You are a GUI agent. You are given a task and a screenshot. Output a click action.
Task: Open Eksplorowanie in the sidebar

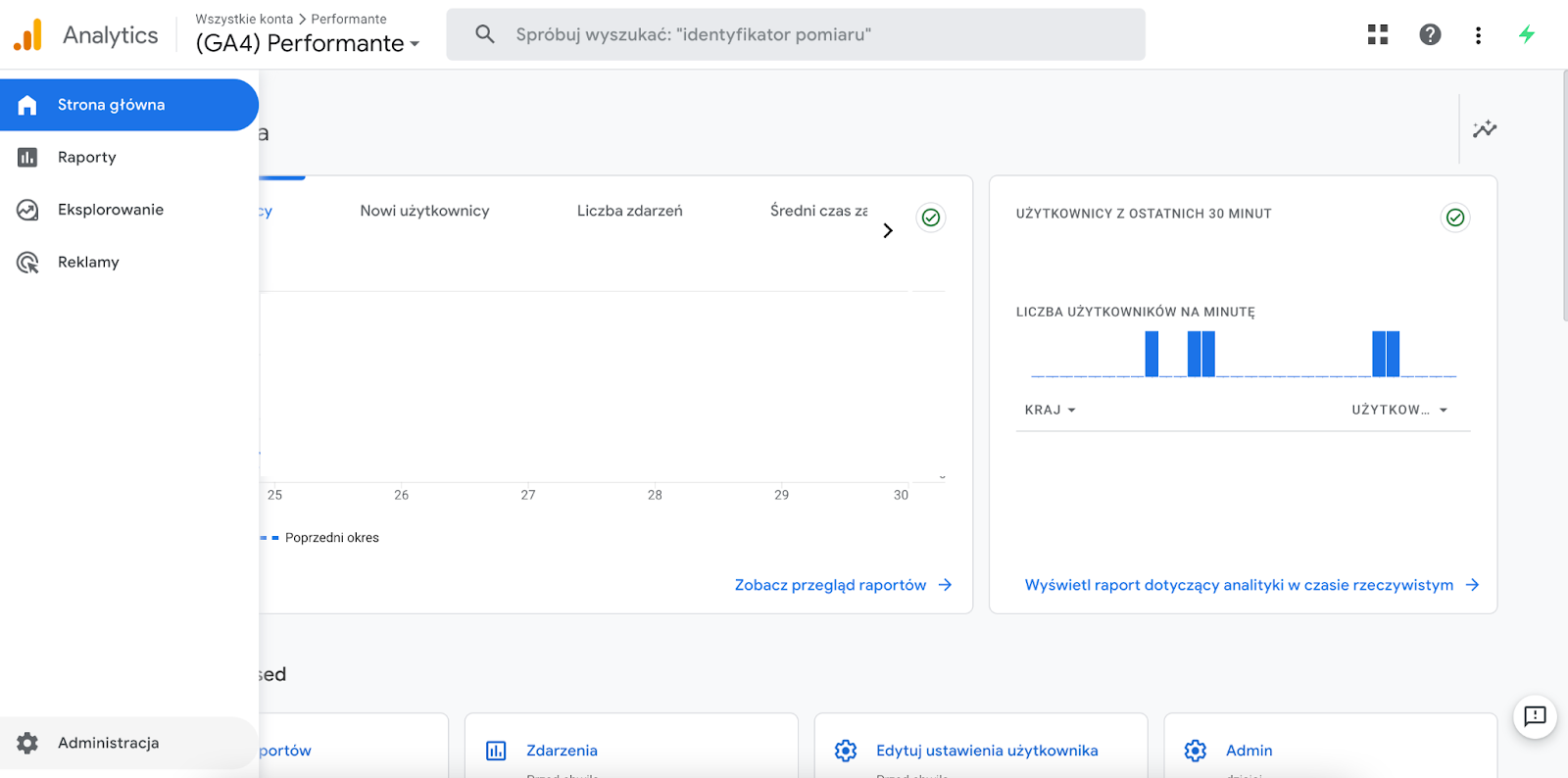coord(129,210)
